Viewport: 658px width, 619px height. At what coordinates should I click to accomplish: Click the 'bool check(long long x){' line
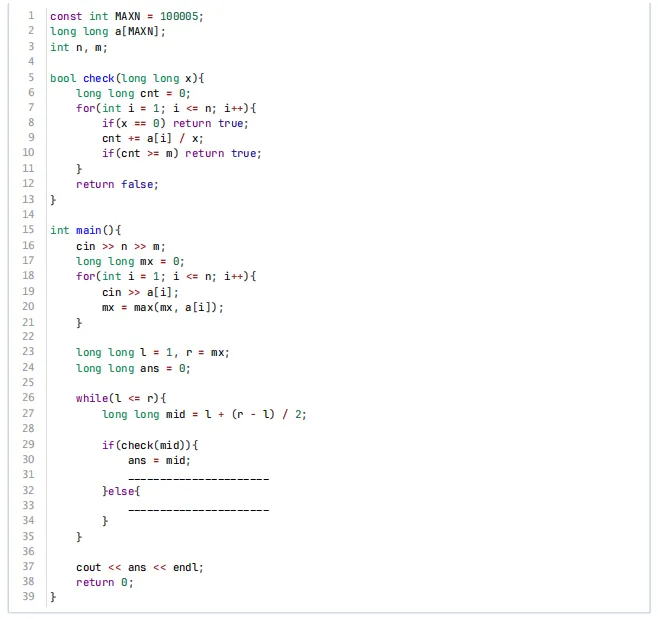click(127, 78)
